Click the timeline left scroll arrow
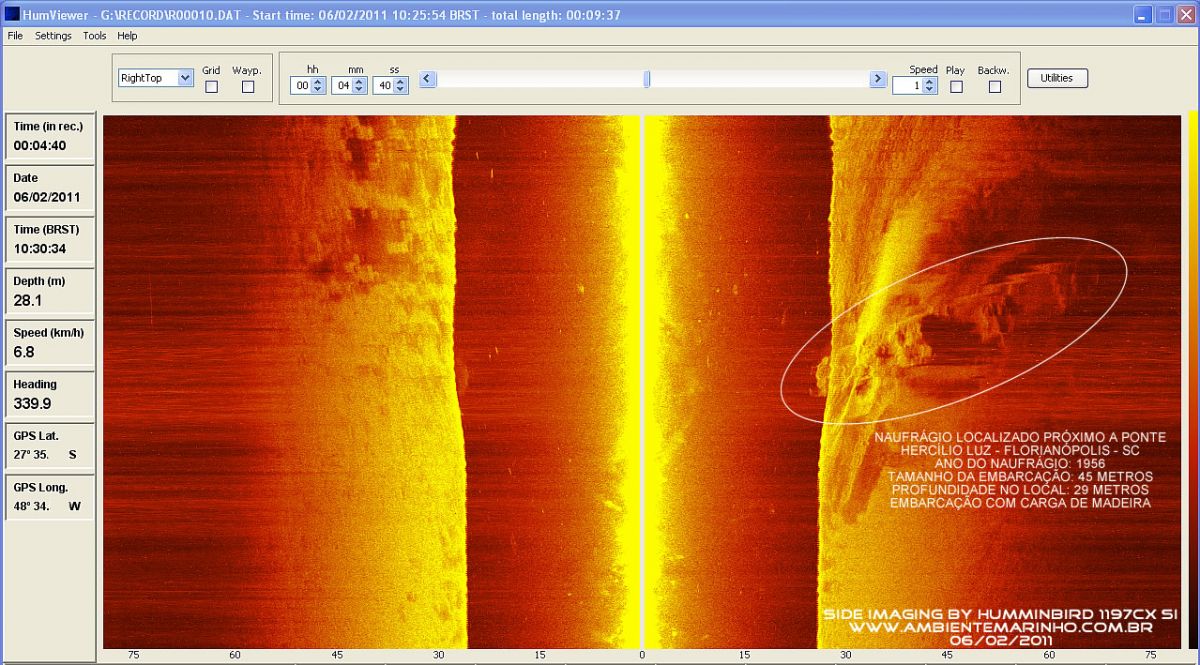 427,79
